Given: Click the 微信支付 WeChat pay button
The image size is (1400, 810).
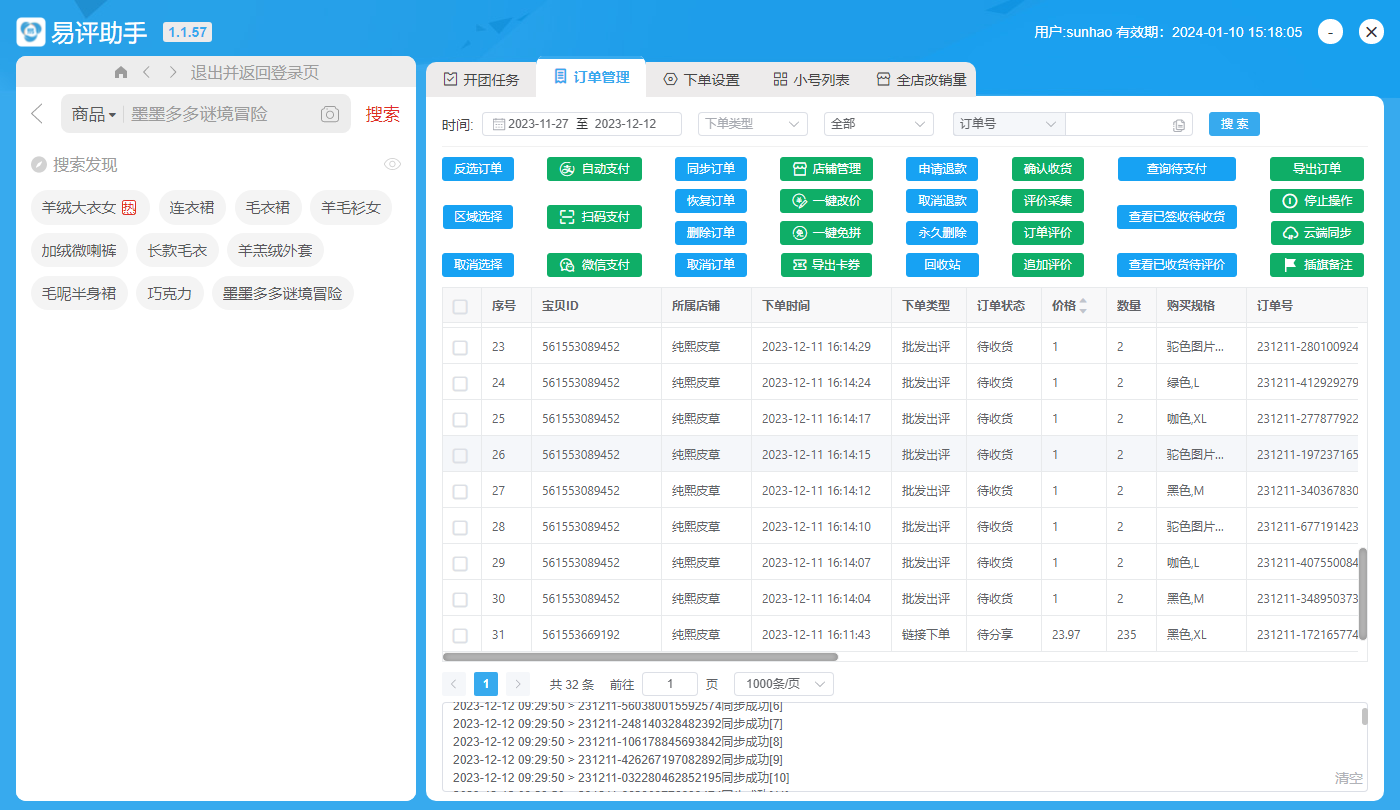Looking at the screenshot, I should [594, 265].
